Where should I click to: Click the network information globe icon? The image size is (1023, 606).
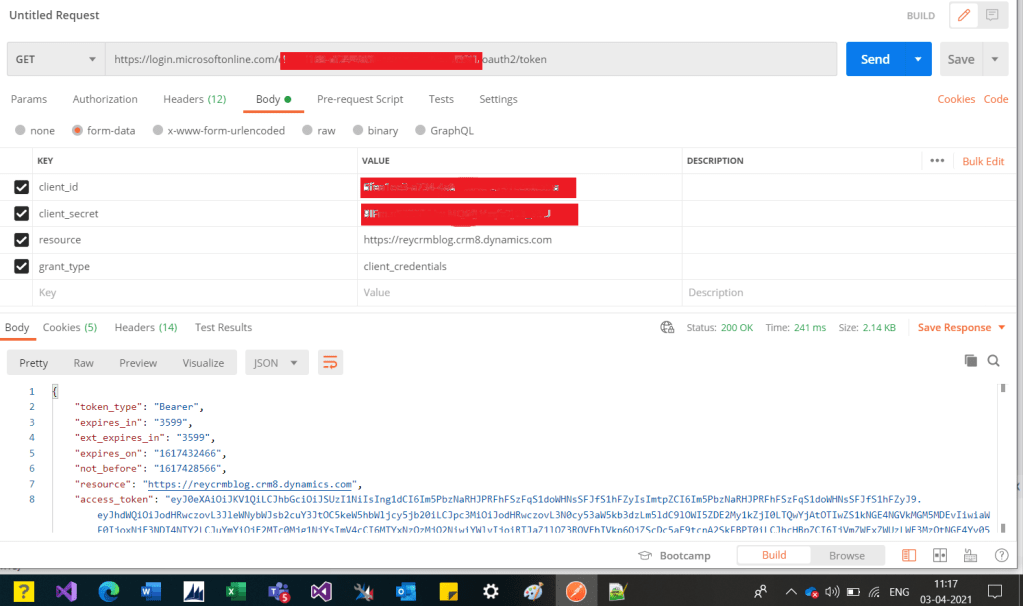667,328
